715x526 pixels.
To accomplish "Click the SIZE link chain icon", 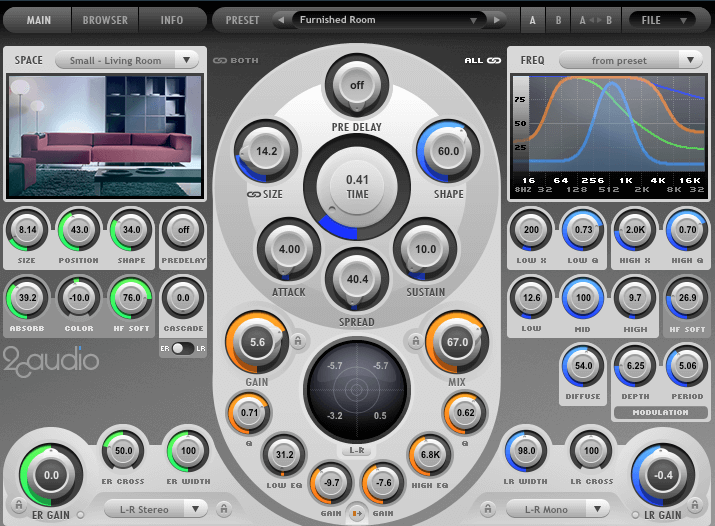I will (254, 195).
